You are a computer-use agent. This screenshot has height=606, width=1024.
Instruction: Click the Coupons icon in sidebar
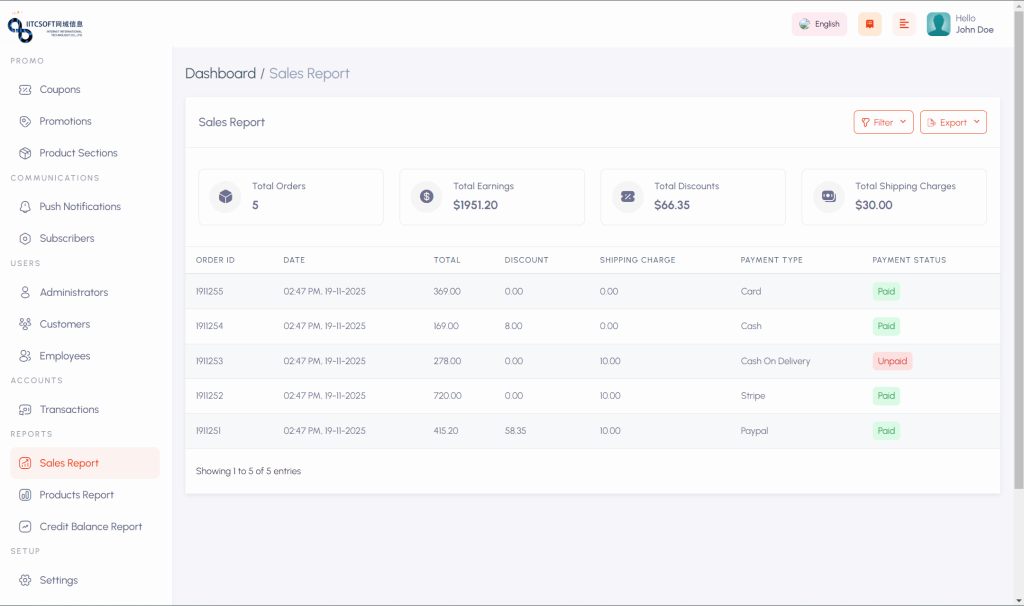pyautogui.click(x=25, y=90)
